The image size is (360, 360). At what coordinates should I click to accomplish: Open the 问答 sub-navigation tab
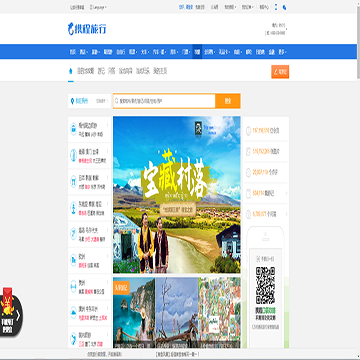coord(112,71)
